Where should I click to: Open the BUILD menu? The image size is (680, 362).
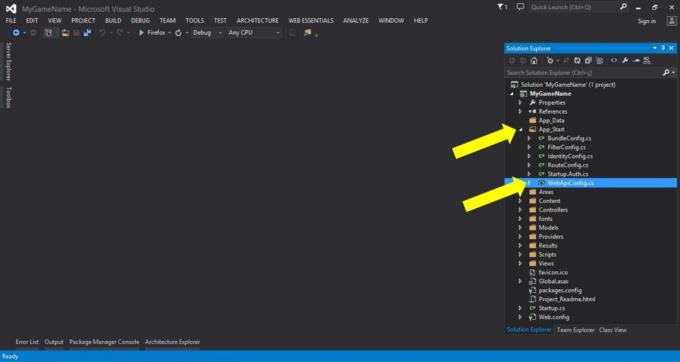113,20
